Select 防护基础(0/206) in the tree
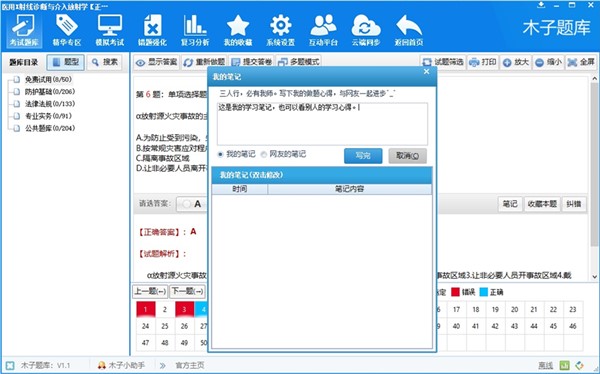The image size is (600, 374). coord(50,92)
